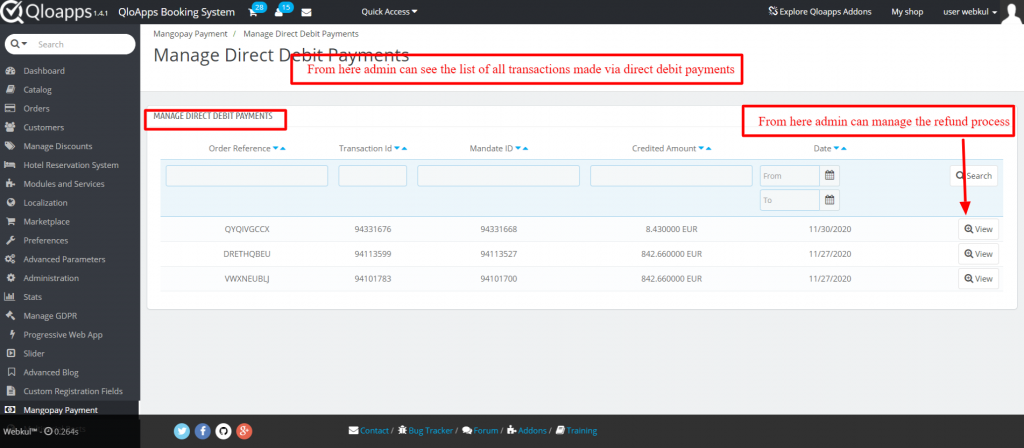This screenshot has width=1024, height=448.
Task: Click the GitHub icon in the footer
Action: pyautogui.click(x=223, y=431)
